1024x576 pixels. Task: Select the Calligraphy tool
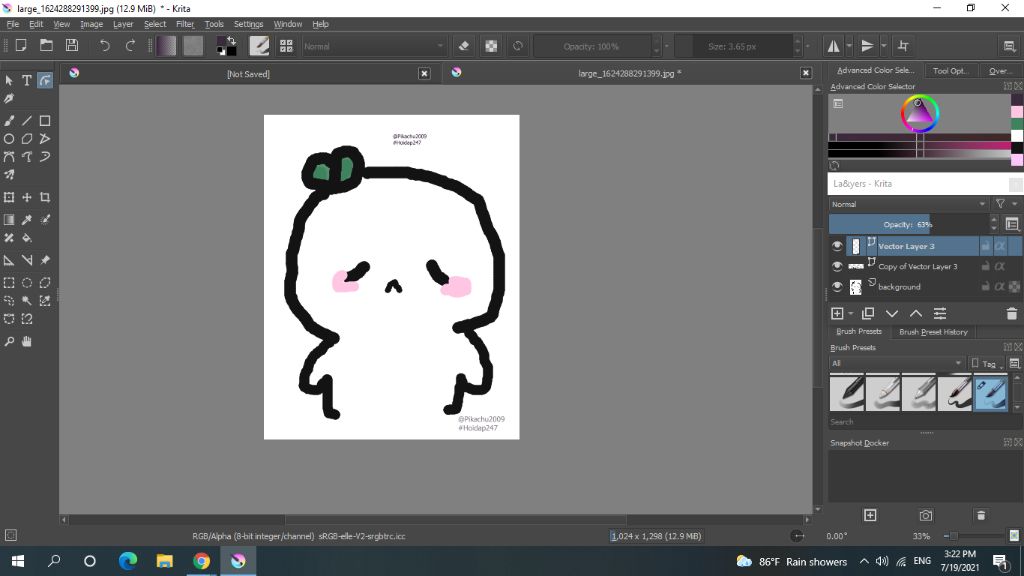click(9, 99)
